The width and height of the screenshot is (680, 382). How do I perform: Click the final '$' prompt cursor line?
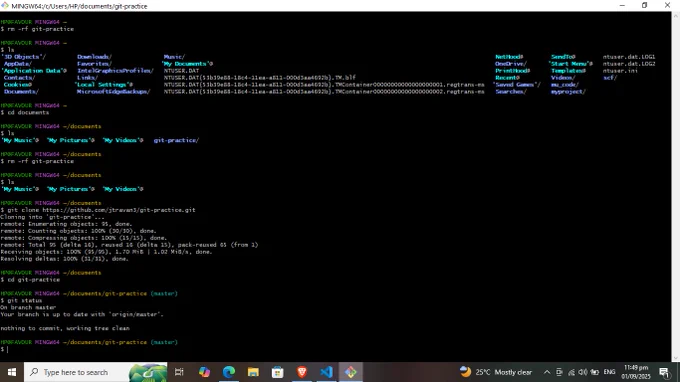click(x=4, y=349)
